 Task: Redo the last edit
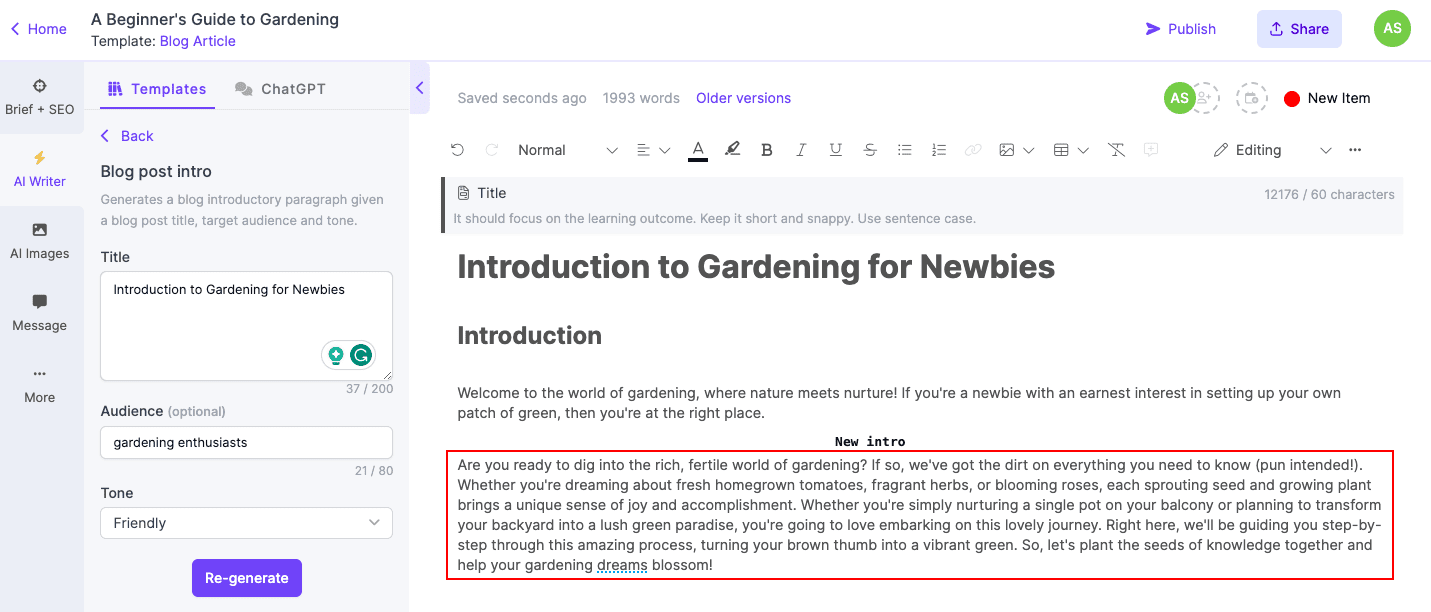tap(491, 150)
